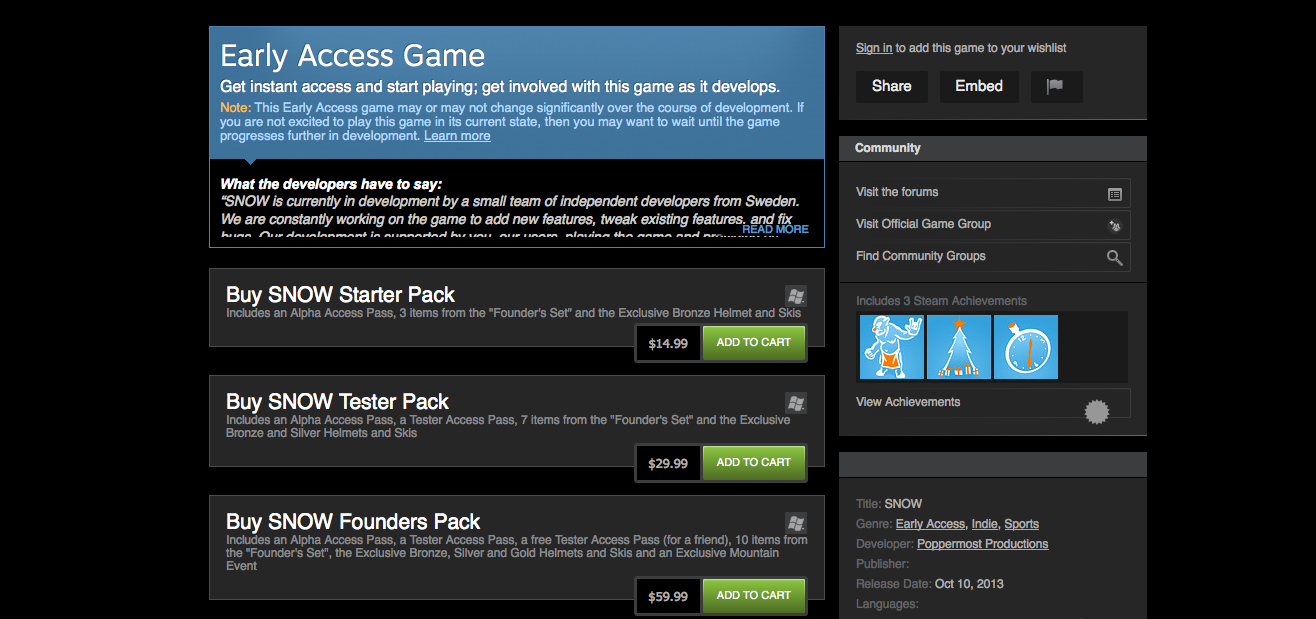Click the Find Community Groups magnifier icon
The height and width of the screenshot is (619, 1316).
click(1115, 258)
